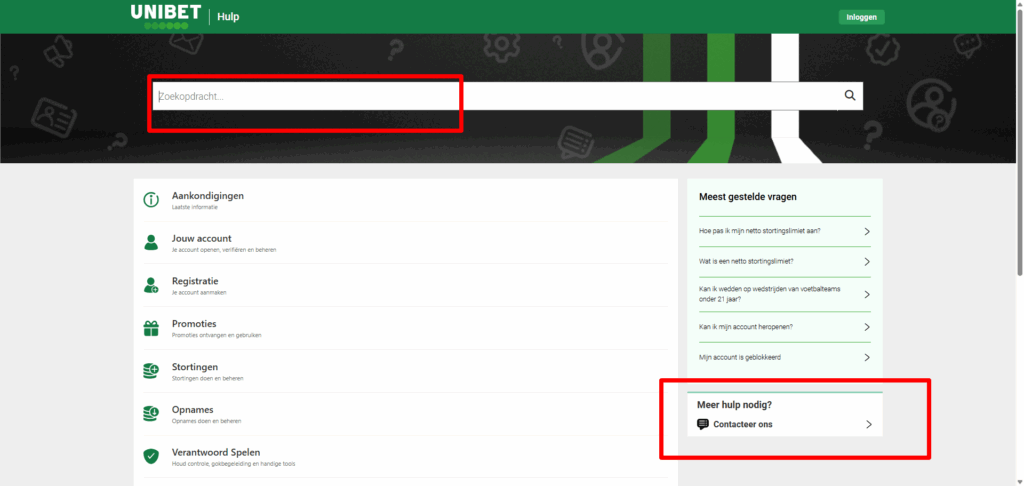Click the Unibet logo

point(166,16)
